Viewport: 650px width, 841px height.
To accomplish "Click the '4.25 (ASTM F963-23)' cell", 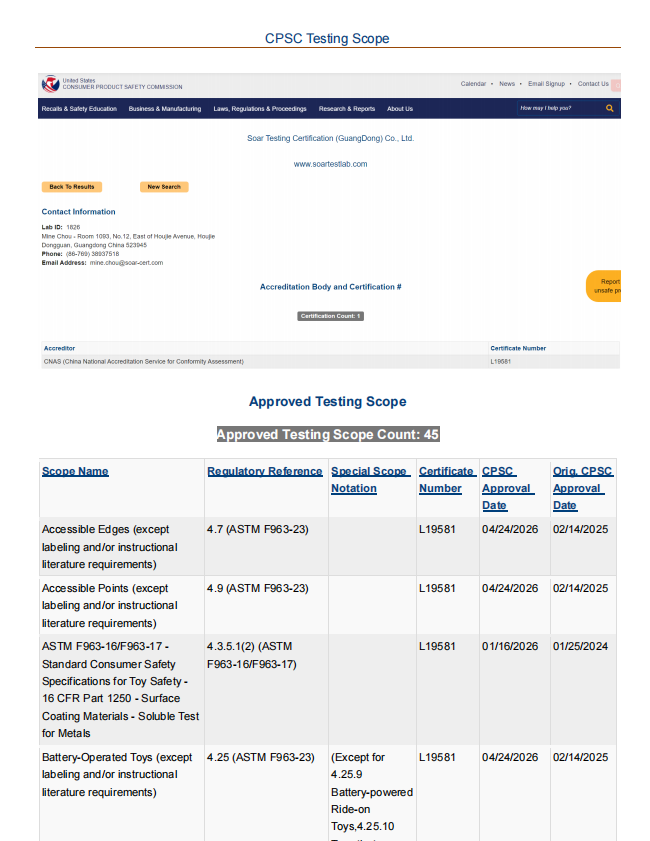I will click(x=266, y=793).
